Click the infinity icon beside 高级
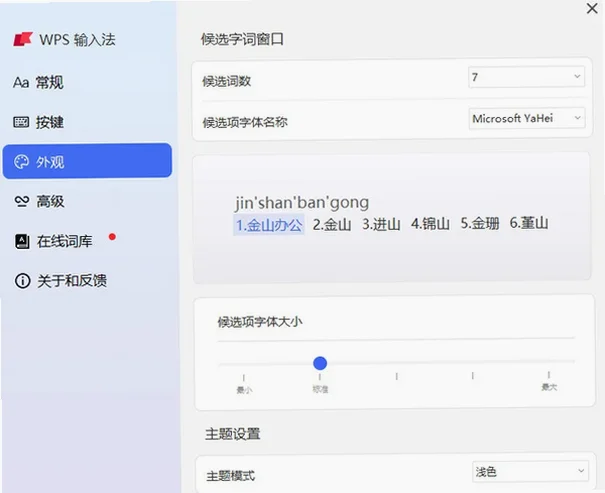The width and height of the screenshot is (605, 493). coord(22,201)
